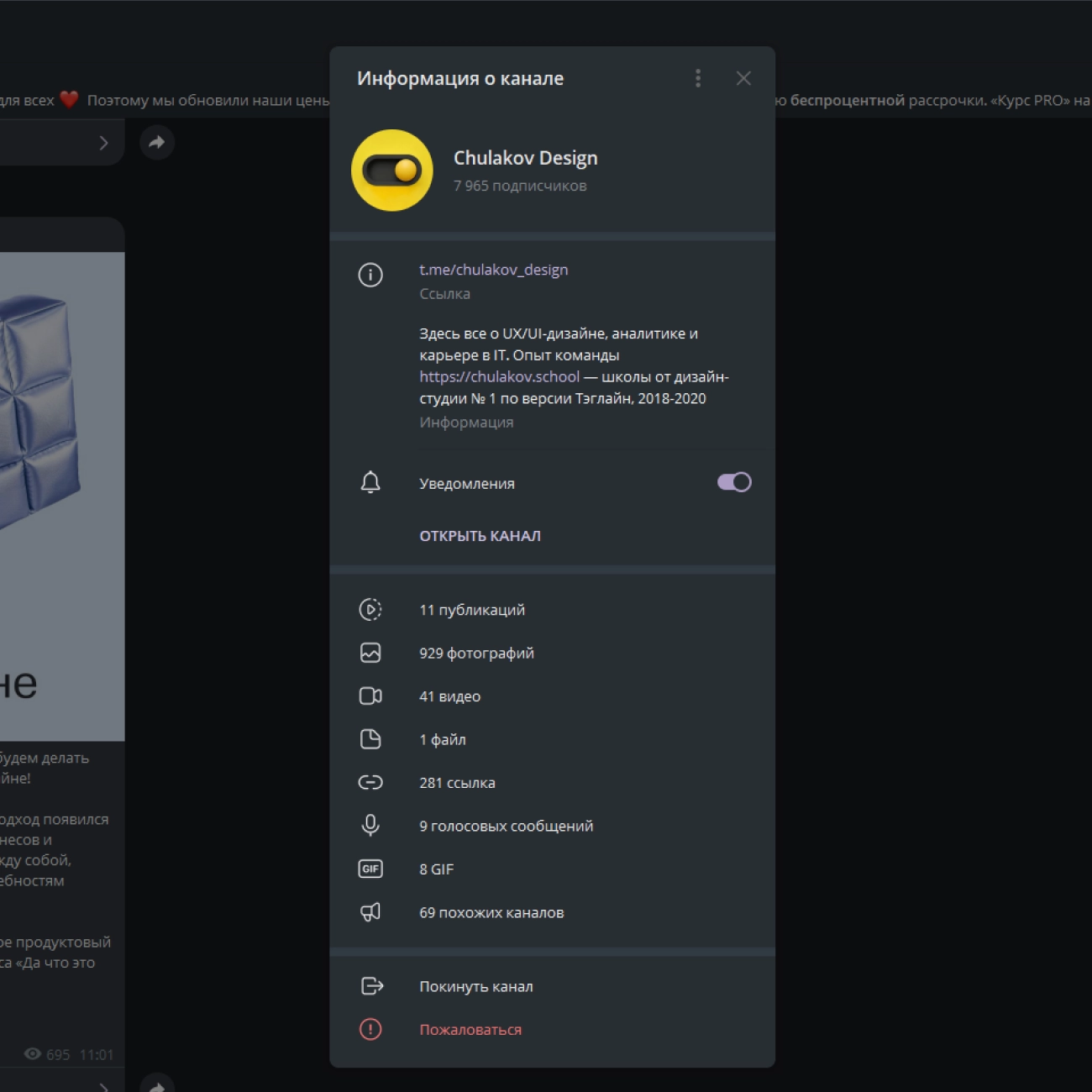Open the t.me/chulakov_design link
Image resolution: width=1092 pixels, height=1092 pixels.
coord(494,270)
